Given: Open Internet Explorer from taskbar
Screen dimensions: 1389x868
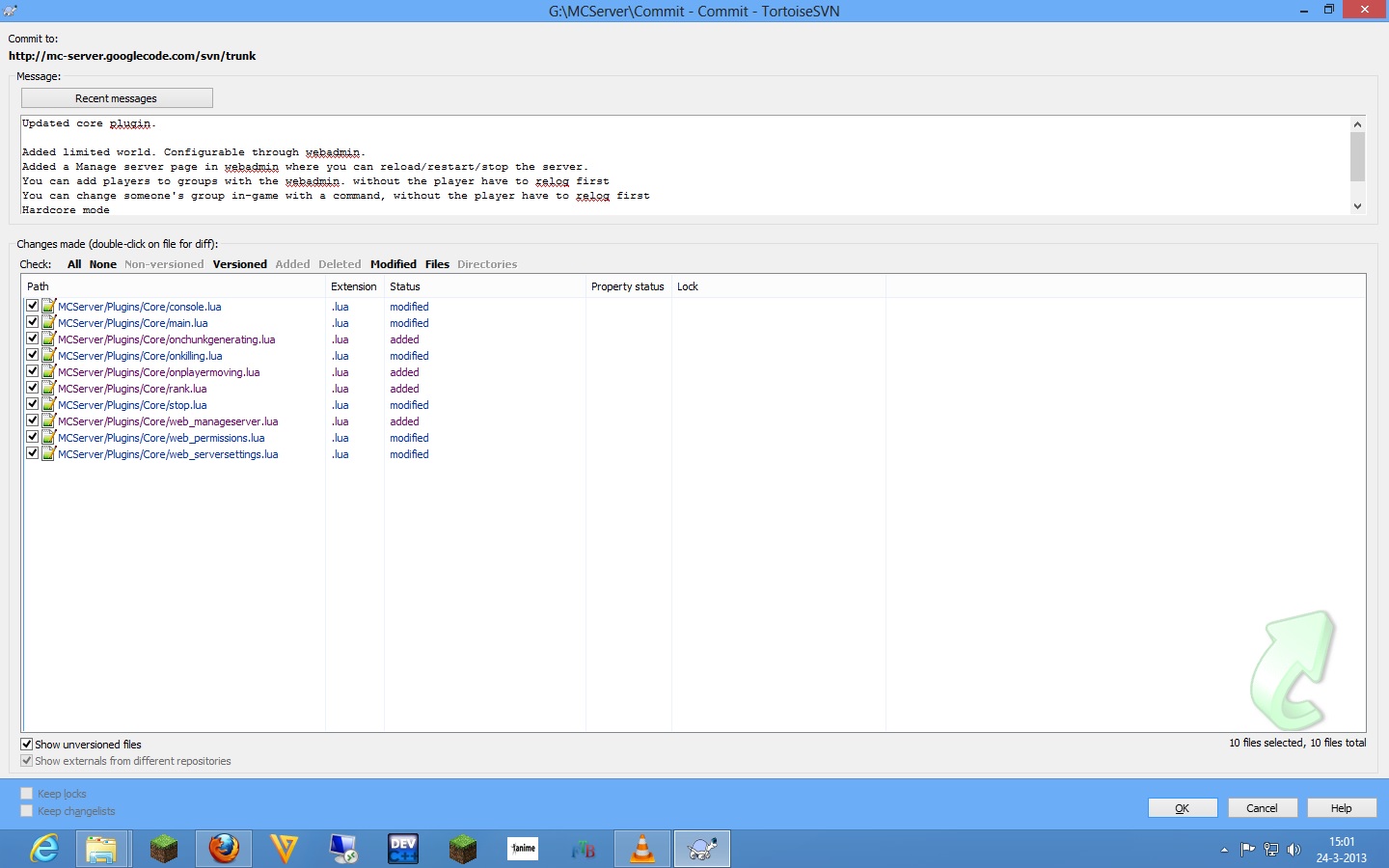Looking at the screenshot, I should tap(44, 849).
